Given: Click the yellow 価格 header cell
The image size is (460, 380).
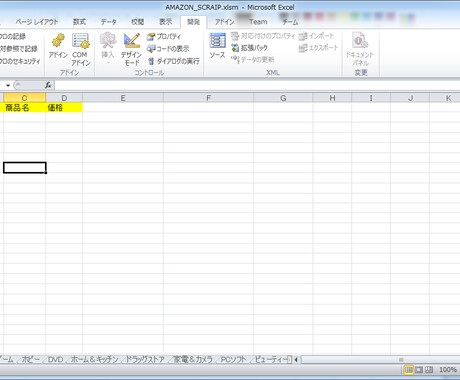Looking at the screenshot, I should tap(64, 107).
